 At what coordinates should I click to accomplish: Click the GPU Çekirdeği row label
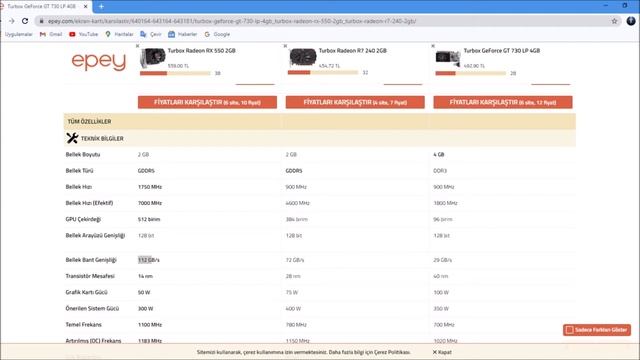tap(83, 219)
